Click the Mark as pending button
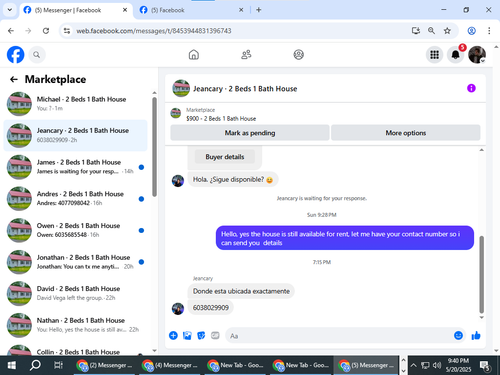The image size is (500, 375). 250,133
